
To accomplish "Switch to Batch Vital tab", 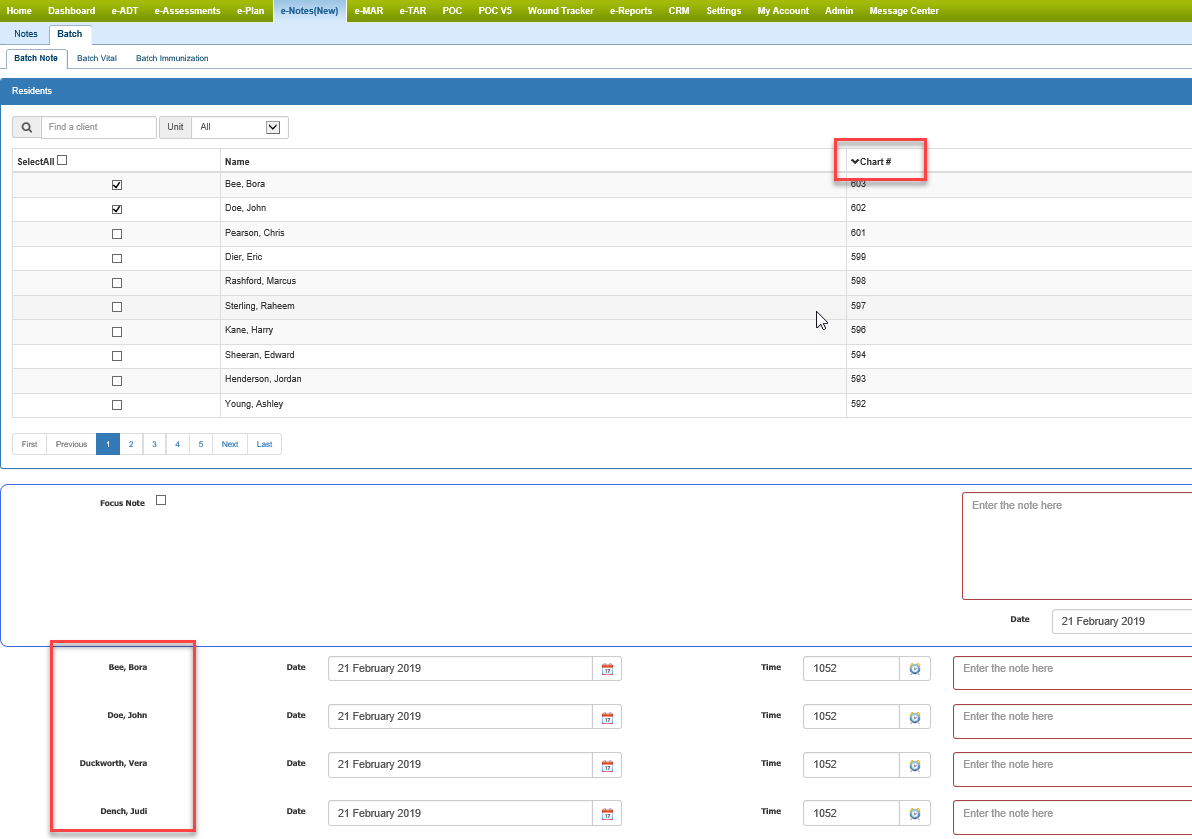I will tap(97, 59).
